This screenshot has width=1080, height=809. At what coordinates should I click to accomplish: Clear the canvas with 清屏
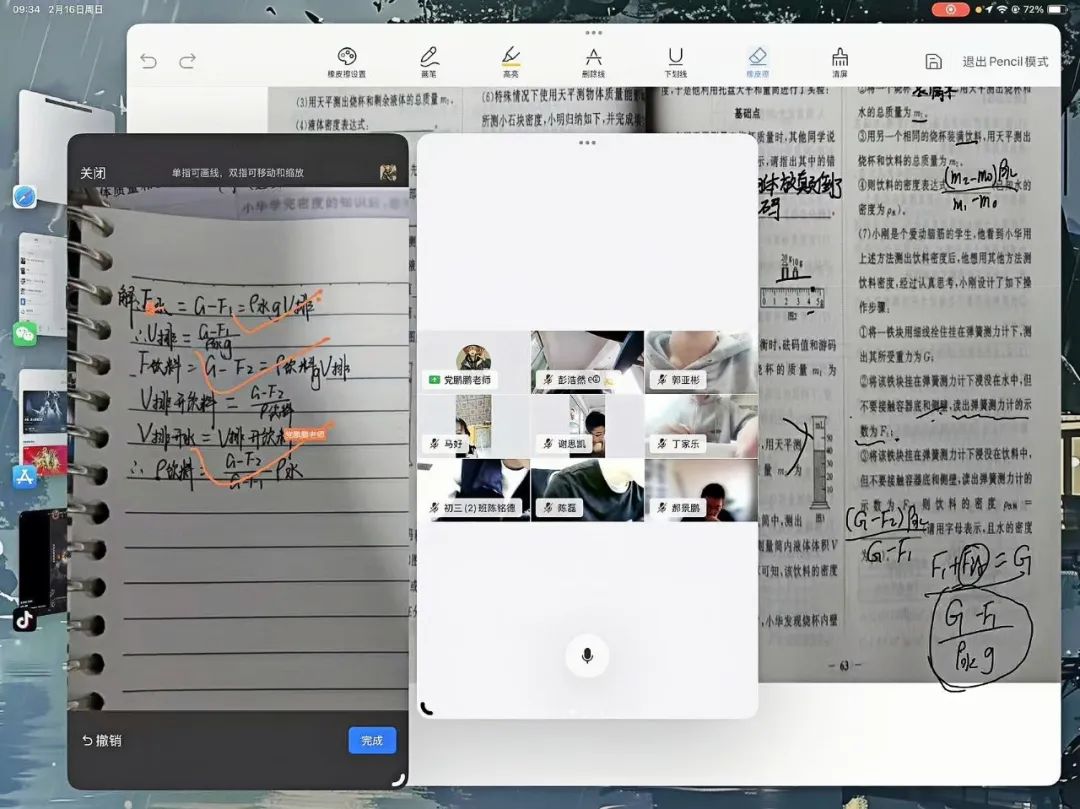[x=840, y=62]
